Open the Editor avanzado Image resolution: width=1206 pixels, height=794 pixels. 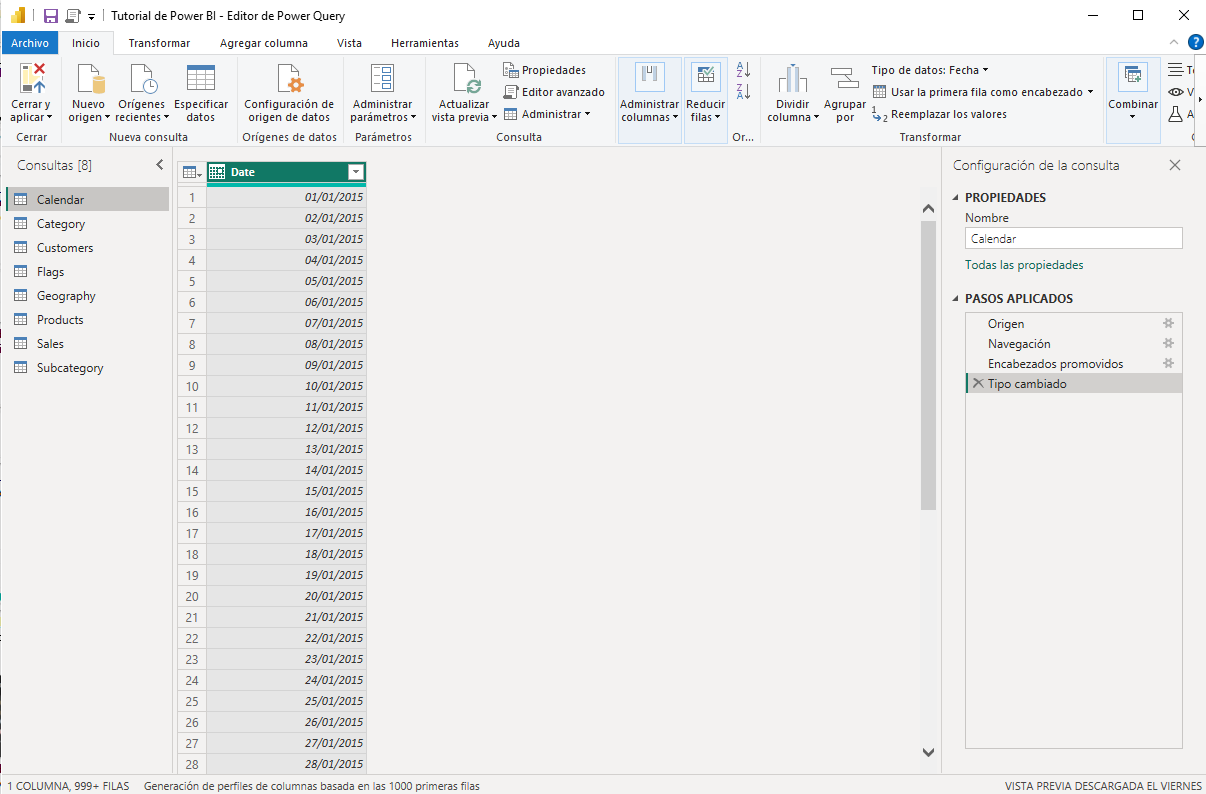click(x=554, y=92)
